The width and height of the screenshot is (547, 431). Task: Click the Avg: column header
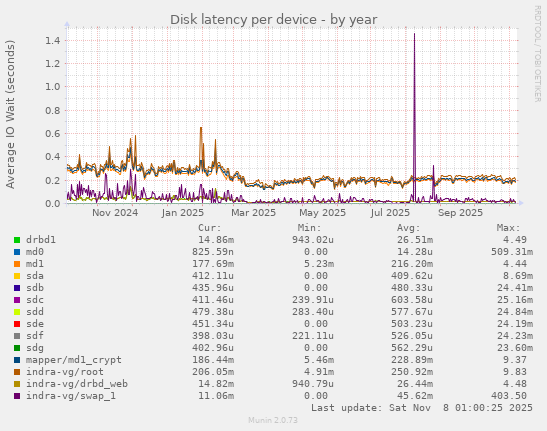[x=409, y=228]
